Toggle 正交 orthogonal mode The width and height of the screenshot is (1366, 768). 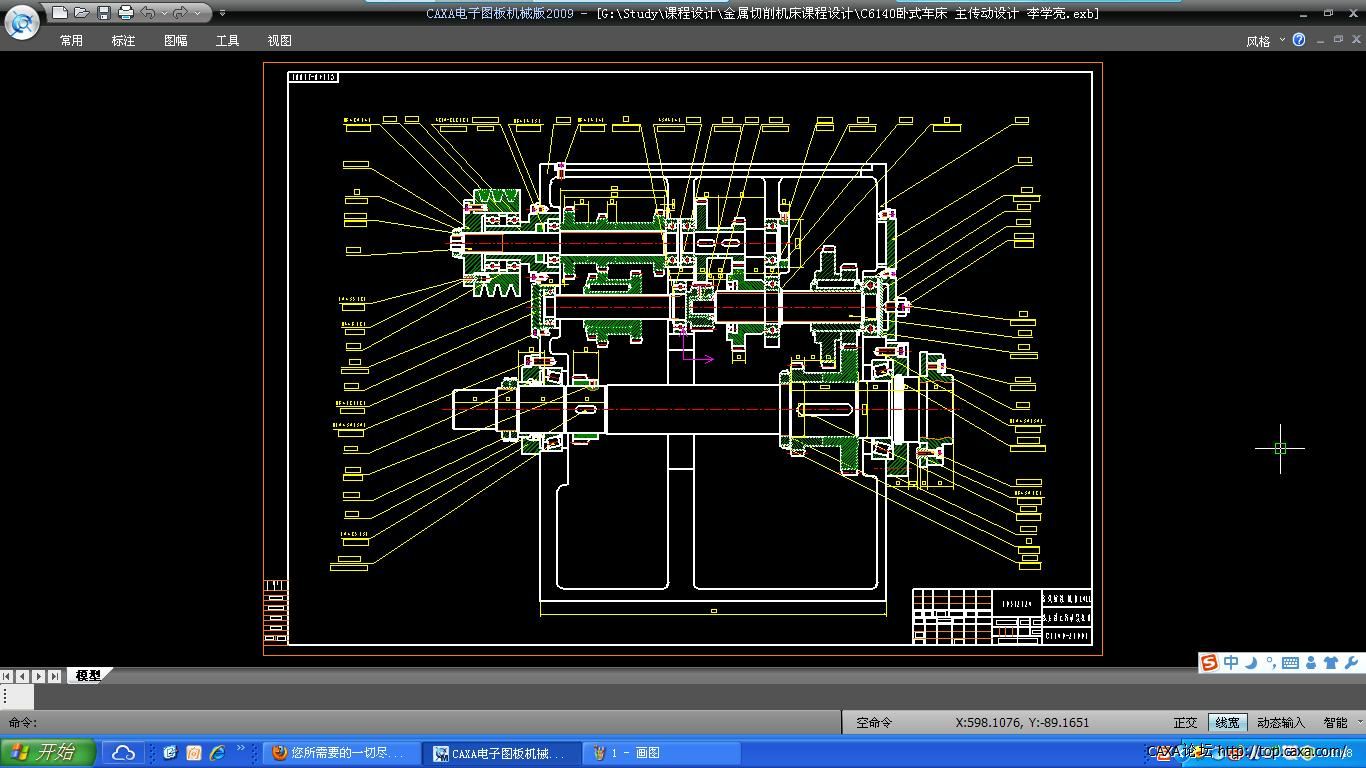click(x=1185, y=722)
